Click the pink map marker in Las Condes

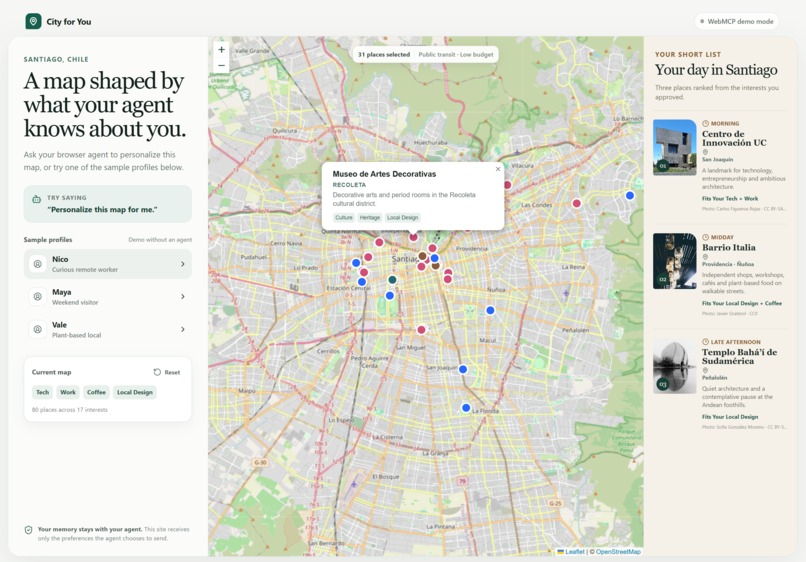click(x=577, y=203)
